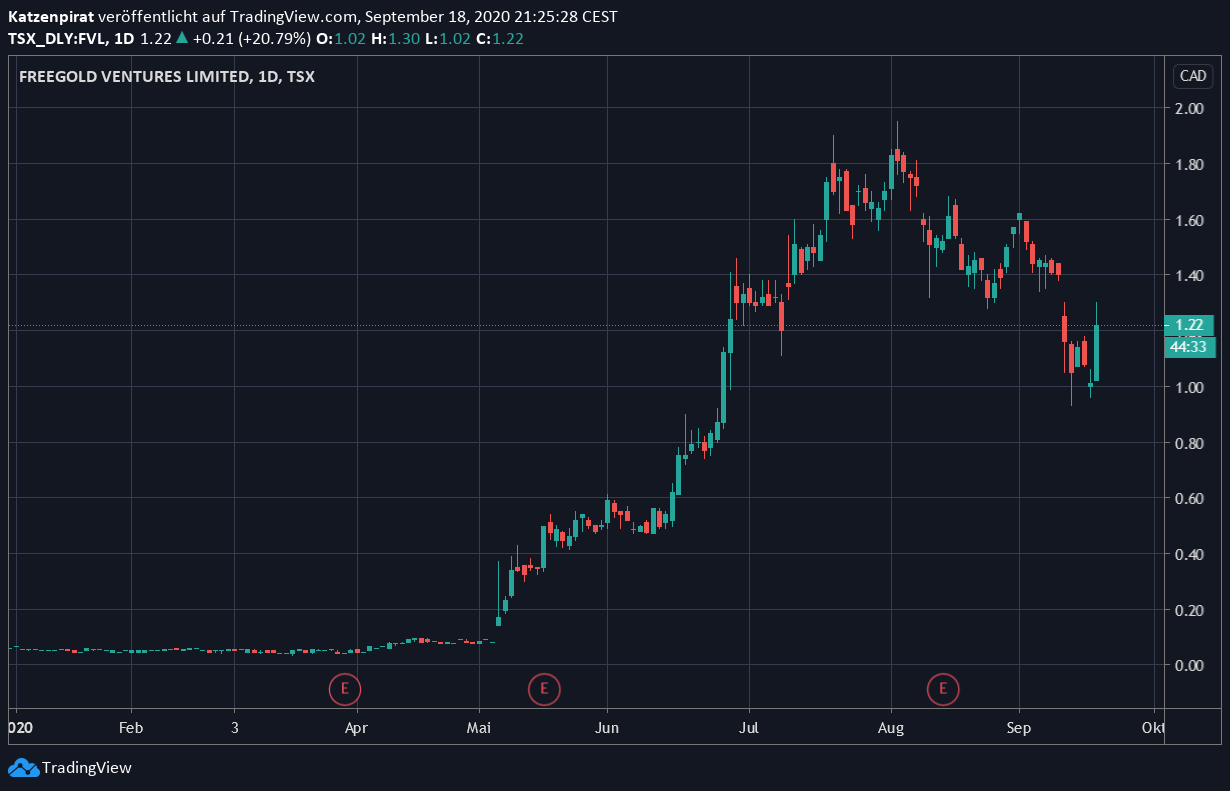Select the current price label 1.22
This screenshot has width=1230, height=791.
click(x=1189, y=325)
